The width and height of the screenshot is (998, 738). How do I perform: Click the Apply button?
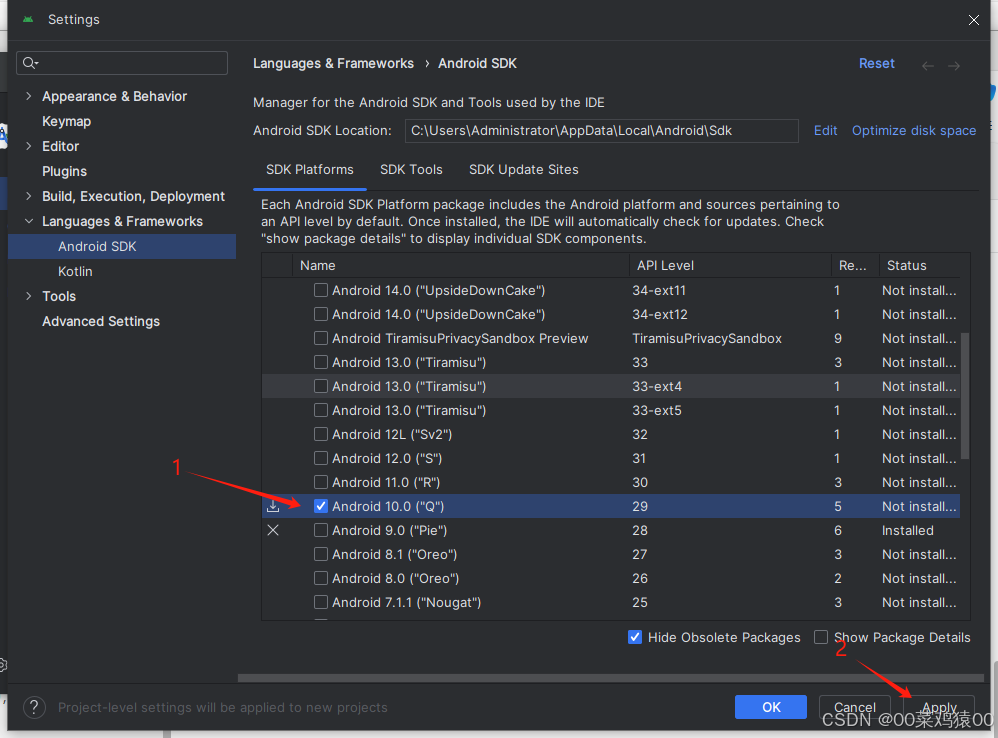coord(939,707)
